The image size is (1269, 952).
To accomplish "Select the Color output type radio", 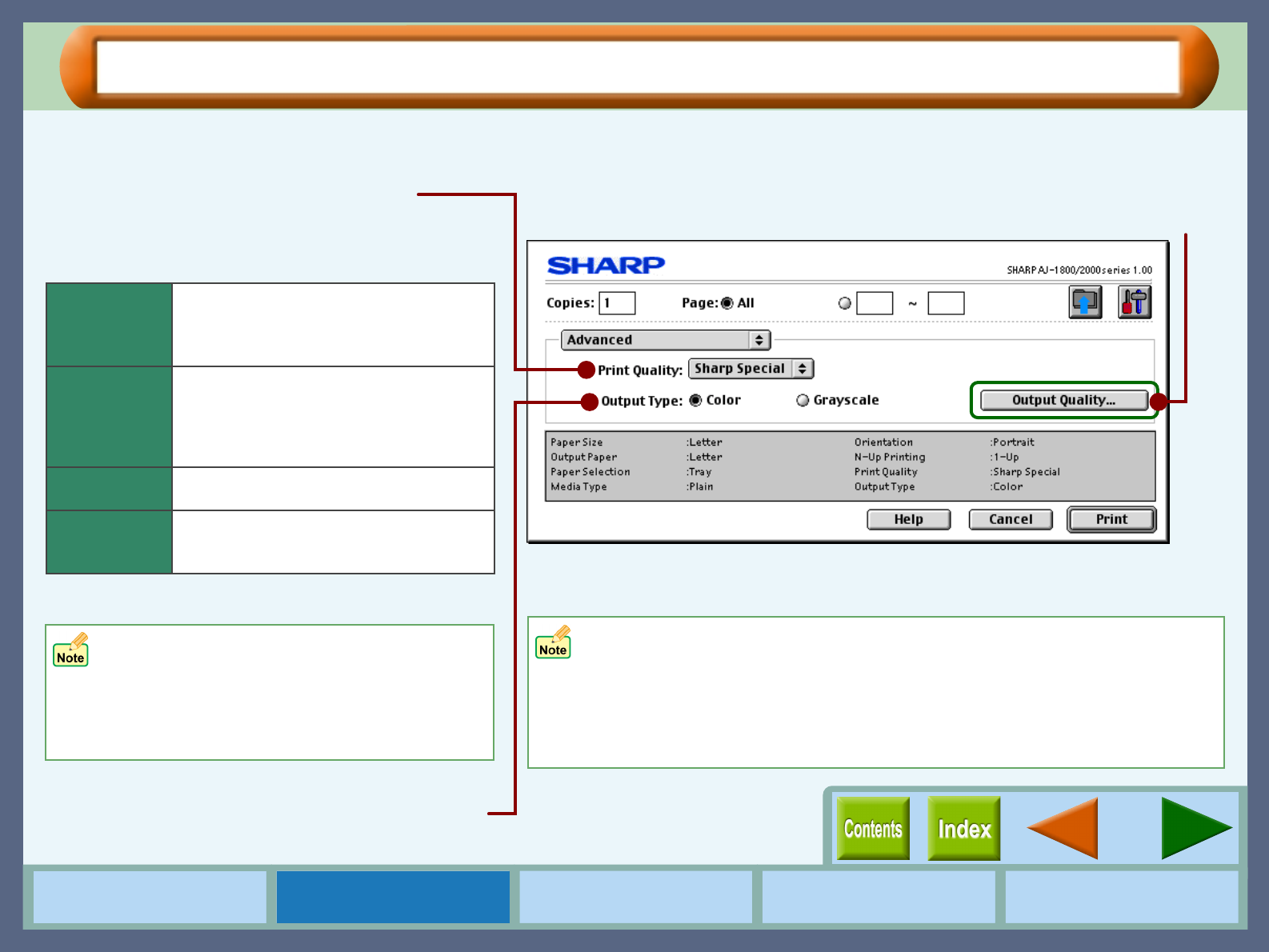I will 695,400.
